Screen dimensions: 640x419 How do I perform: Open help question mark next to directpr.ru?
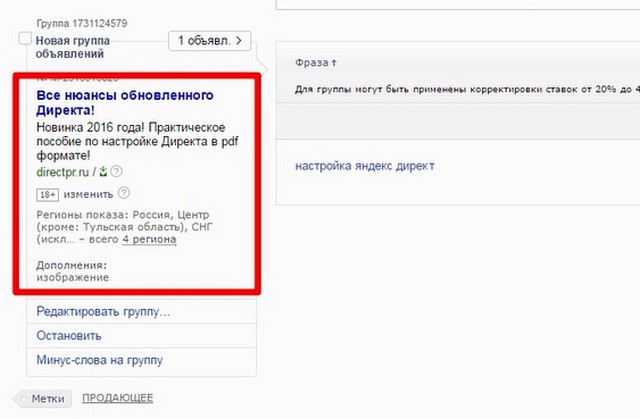tap(116, 171)
